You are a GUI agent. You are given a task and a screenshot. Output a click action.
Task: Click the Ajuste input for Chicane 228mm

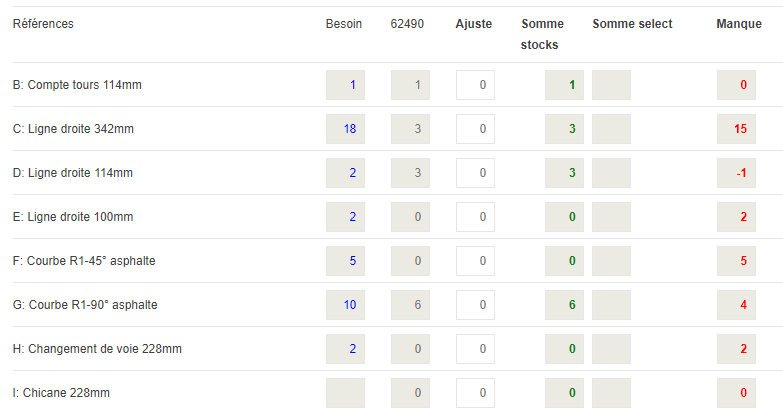tap(475, 393)
